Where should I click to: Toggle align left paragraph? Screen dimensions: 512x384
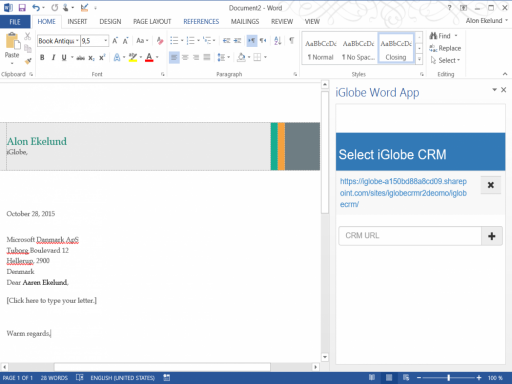click(x=174, y=57)
